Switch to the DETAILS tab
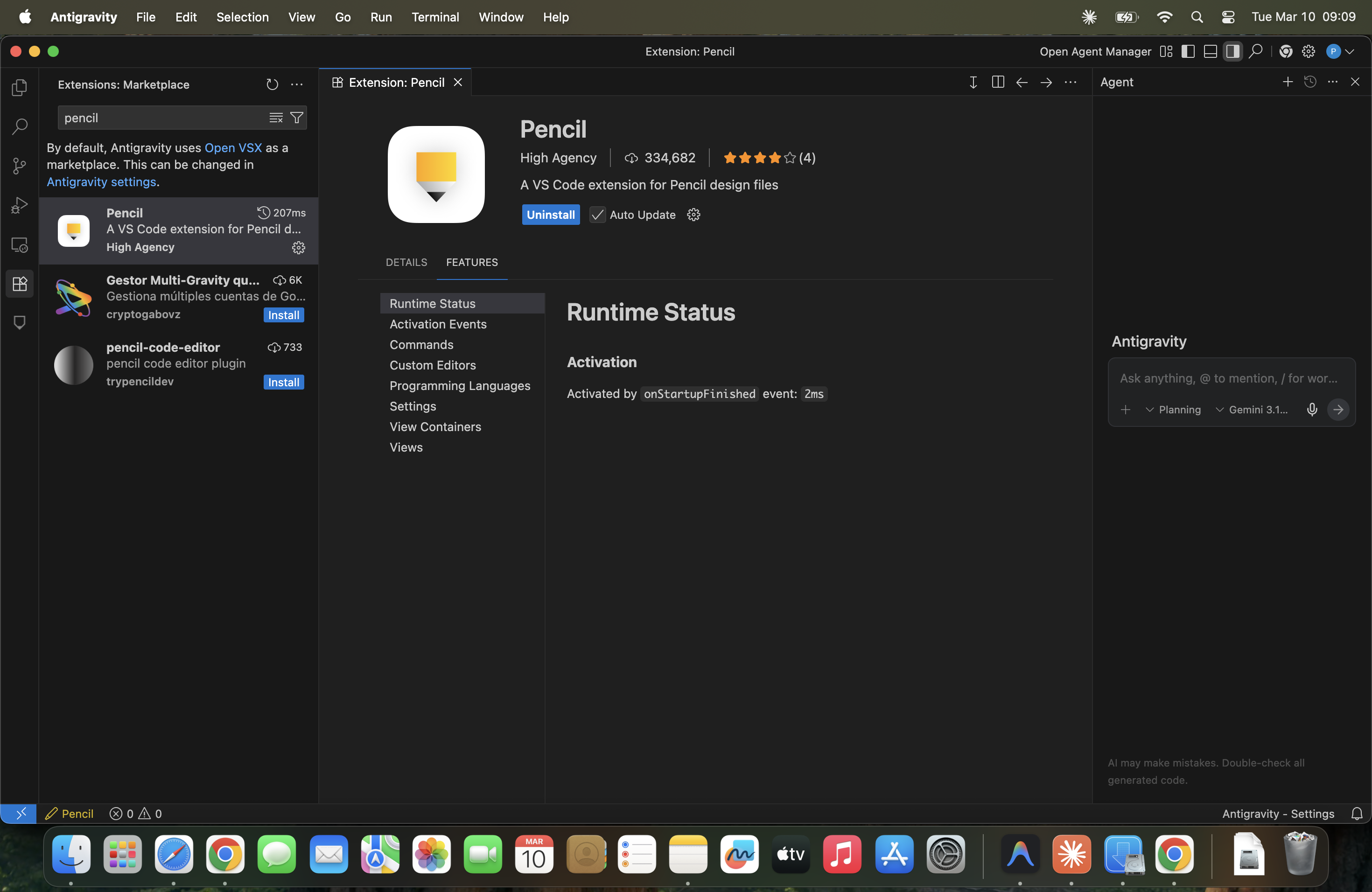This screenshot has height=892, width=1372. tap(406, 263)
